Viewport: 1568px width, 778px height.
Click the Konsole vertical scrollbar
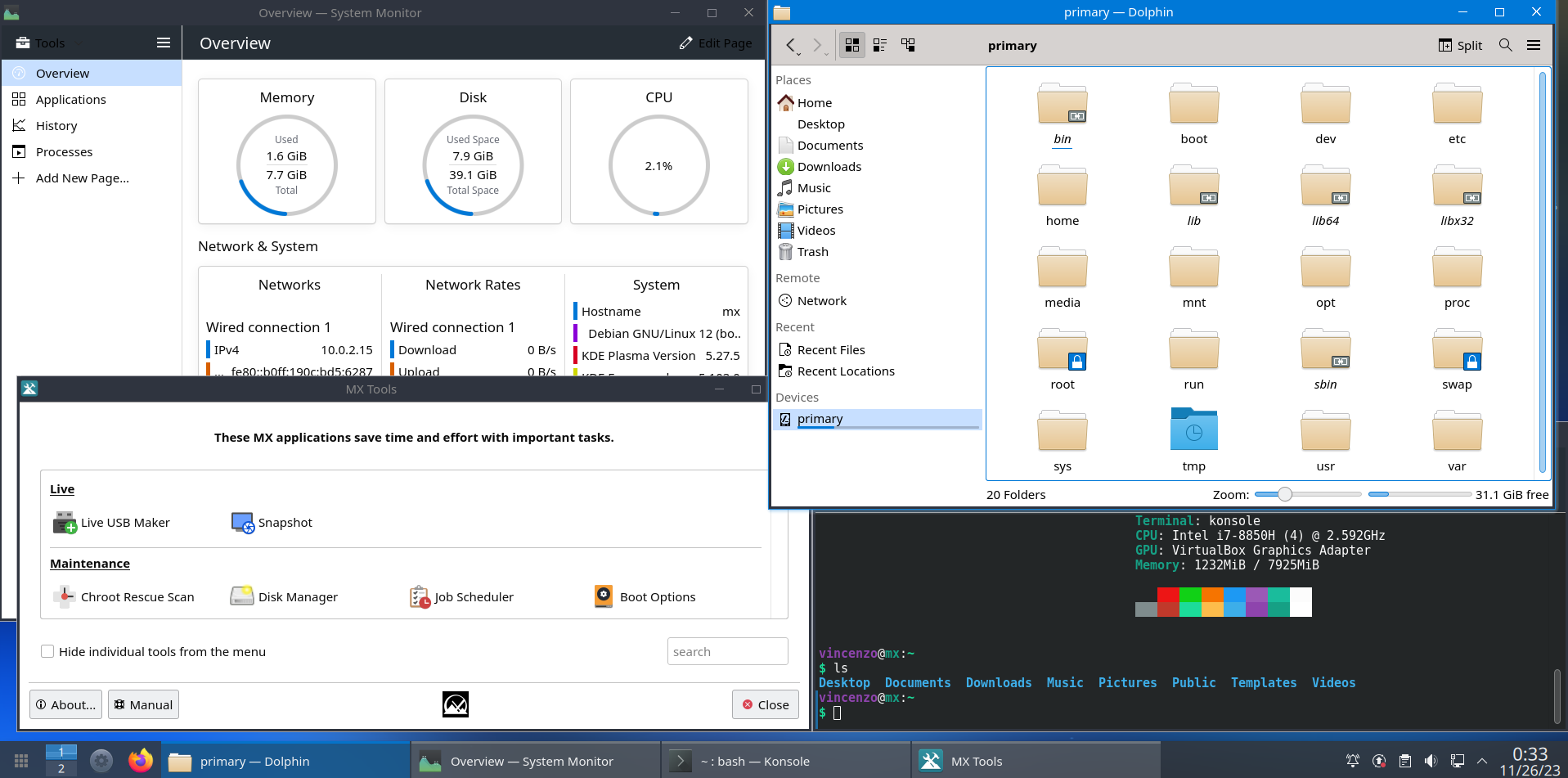tap(1557, 696)
